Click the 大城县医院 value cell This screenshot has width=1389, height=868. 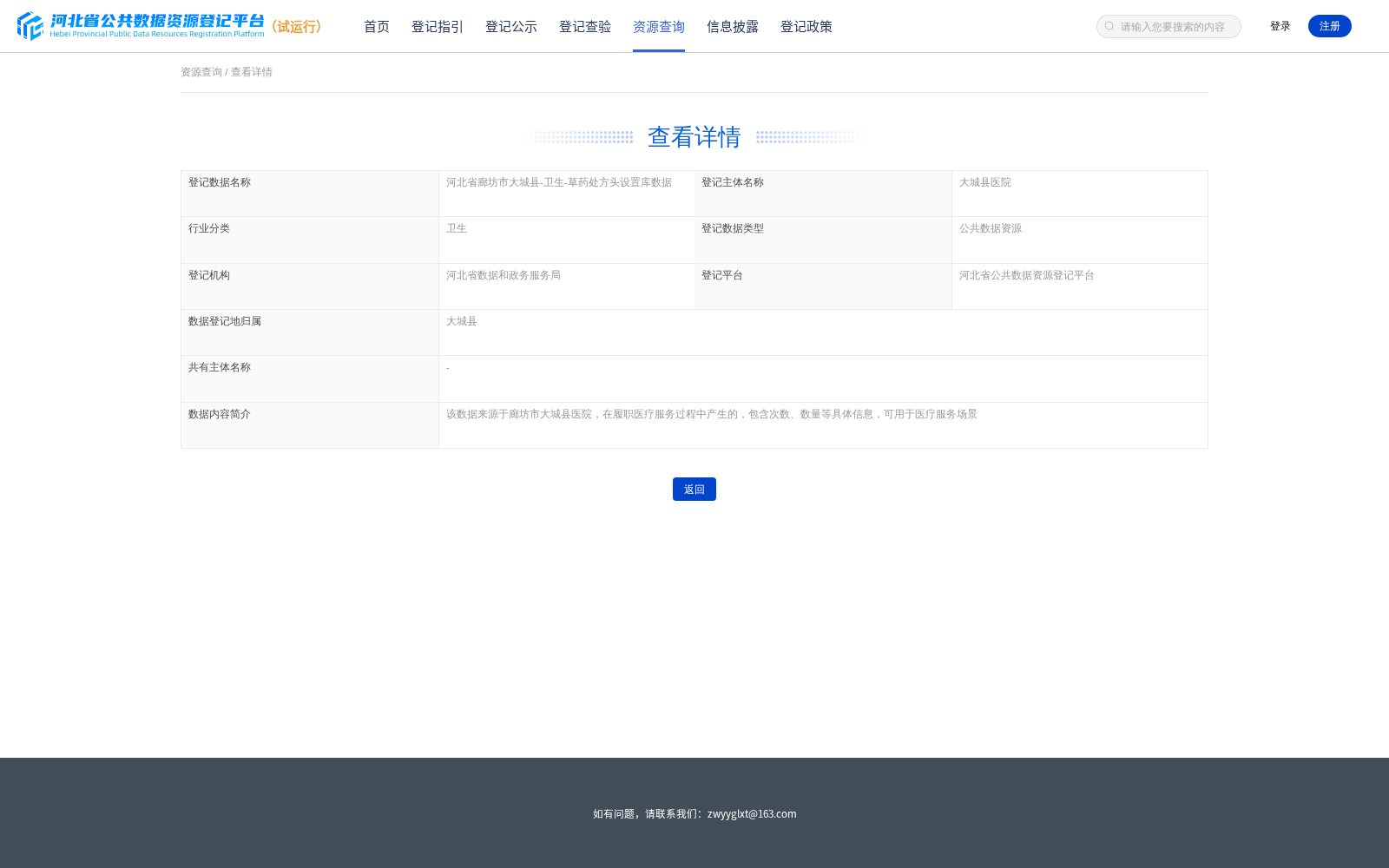click(x=1080, y=194)
